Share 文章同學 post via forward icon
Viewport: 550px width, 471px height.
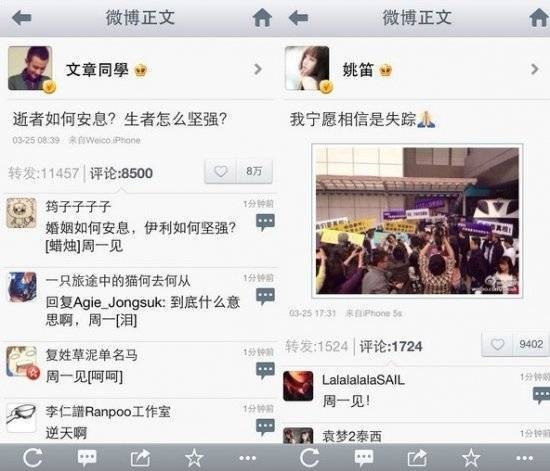click(140, 458)
